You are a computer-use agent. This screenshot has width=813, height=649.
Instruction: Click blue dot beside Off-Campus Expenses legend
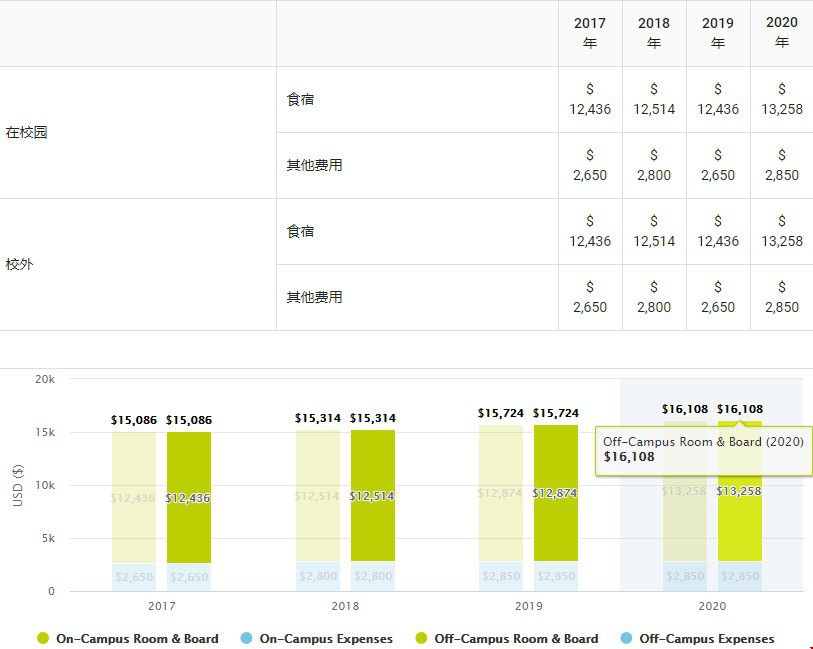(x=626, y=638)
